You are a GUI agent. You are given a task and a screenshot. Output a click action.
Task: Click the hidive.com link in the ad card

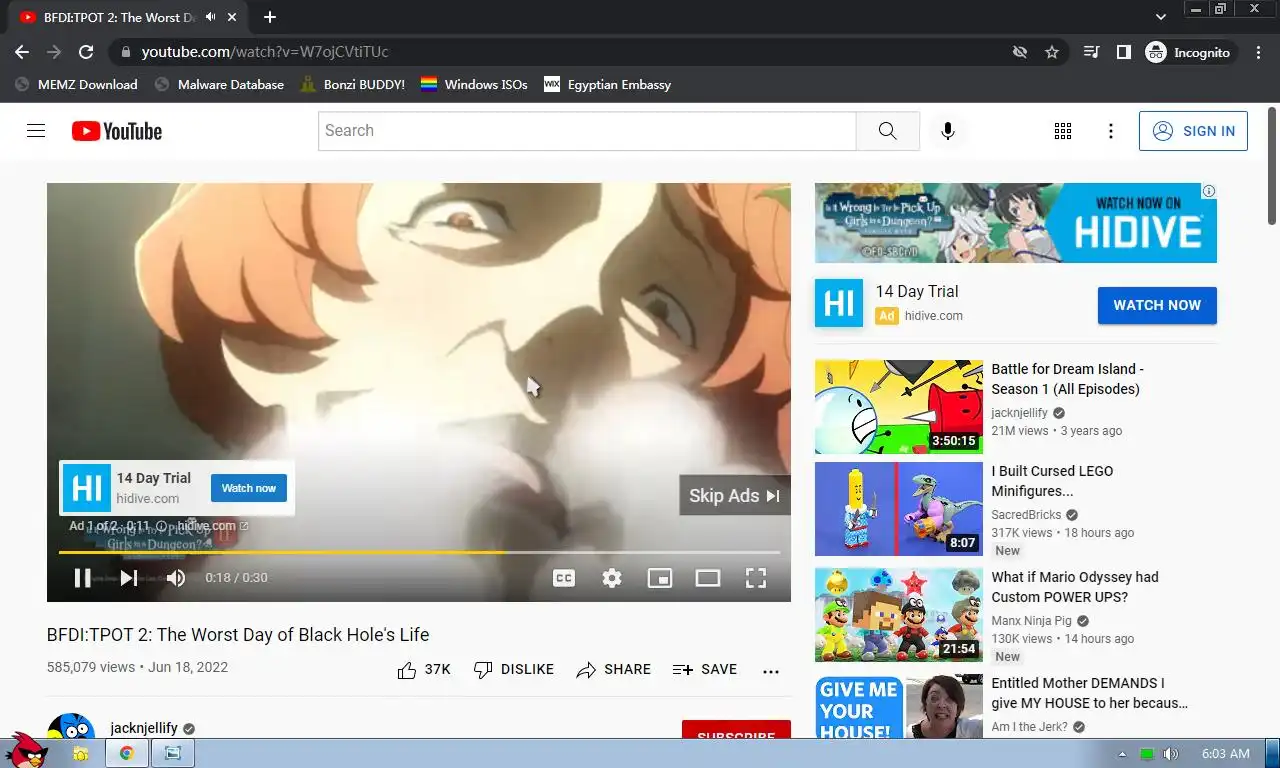[x=934, y=316]
